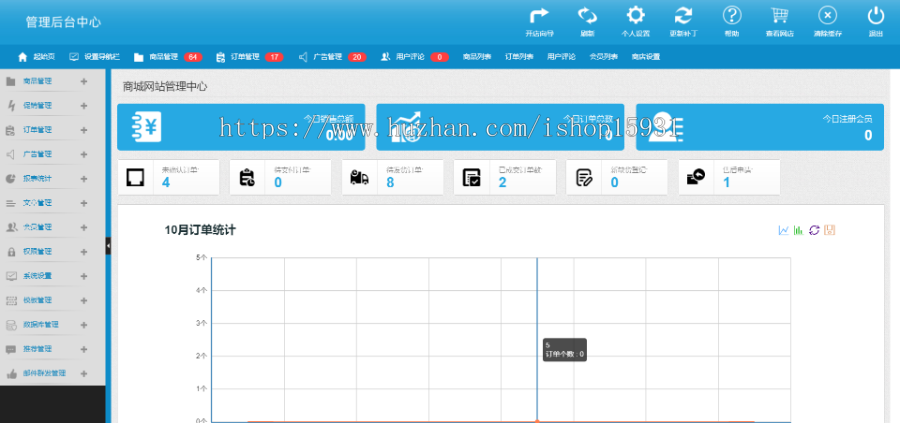900x423 pixels.
Task: Open the 待支付订单 tile with clipboard icon
Action: (280, 177)
